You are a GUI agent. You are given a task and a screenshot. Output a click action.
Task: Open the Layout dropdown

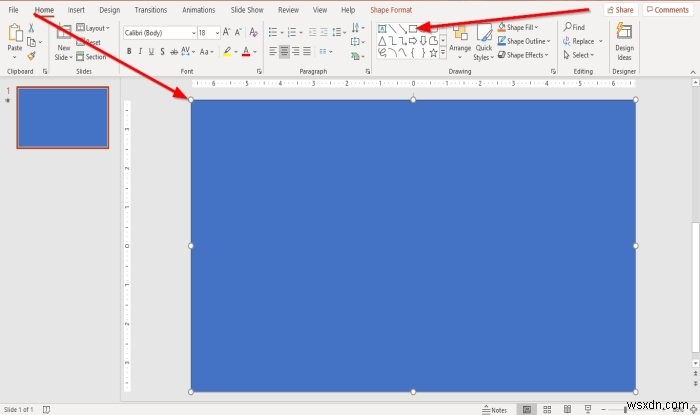93,28
